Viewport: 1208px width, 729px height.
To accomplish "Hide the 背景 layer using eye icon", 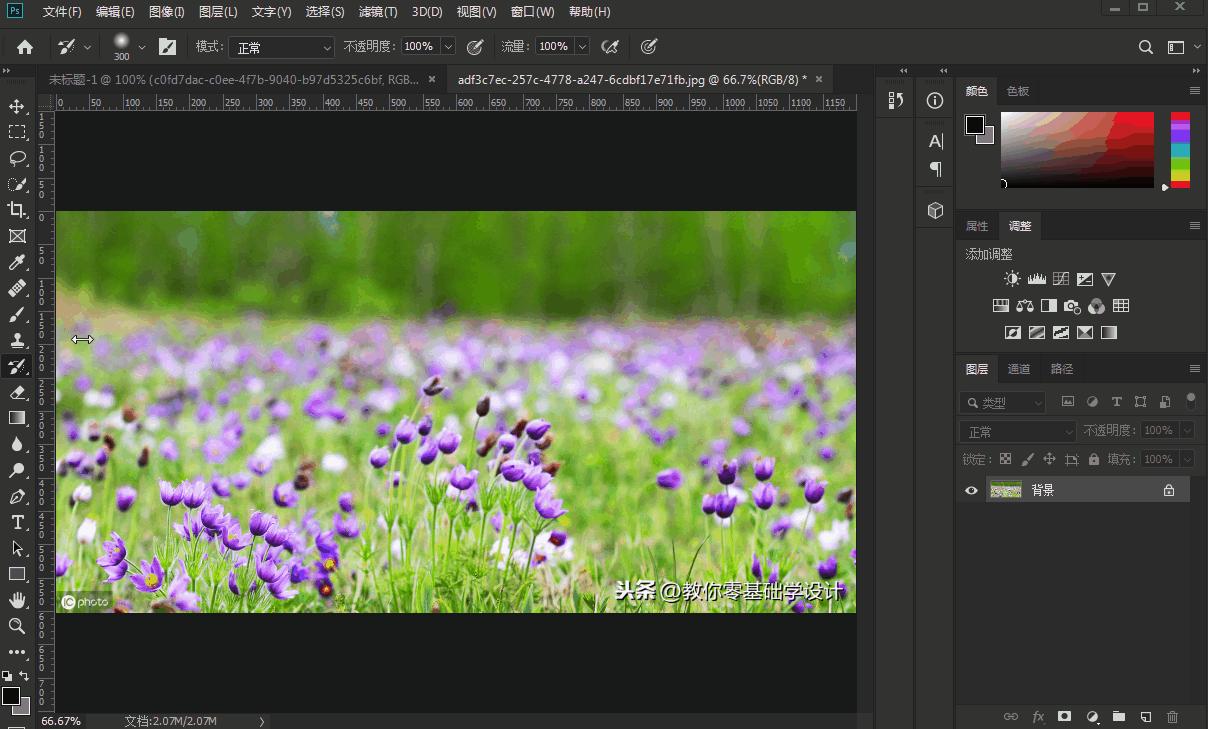I will 971,490.
